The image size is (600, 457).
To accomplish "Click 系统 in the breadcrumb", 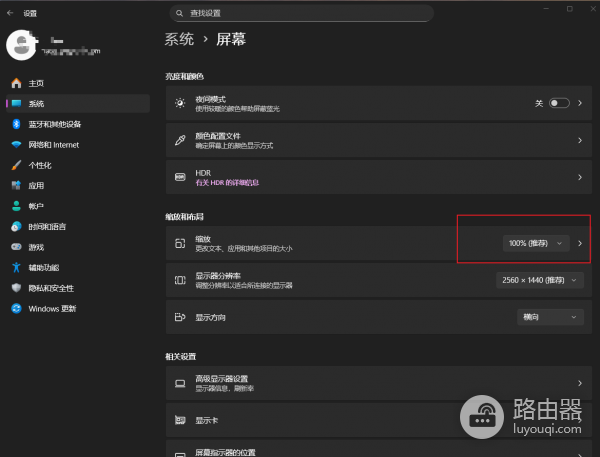I will (179, 39).
